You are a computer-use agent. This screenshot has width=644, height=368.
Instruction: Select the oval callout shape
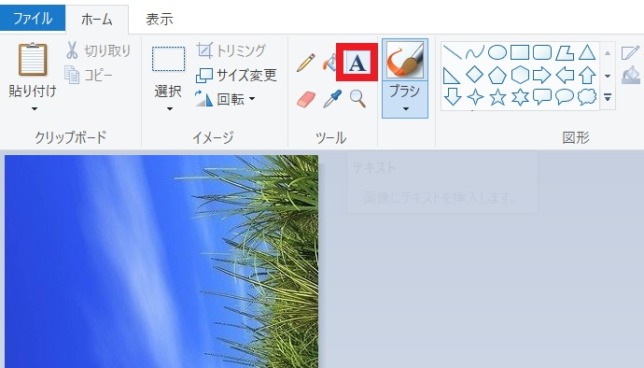point(564,97)
